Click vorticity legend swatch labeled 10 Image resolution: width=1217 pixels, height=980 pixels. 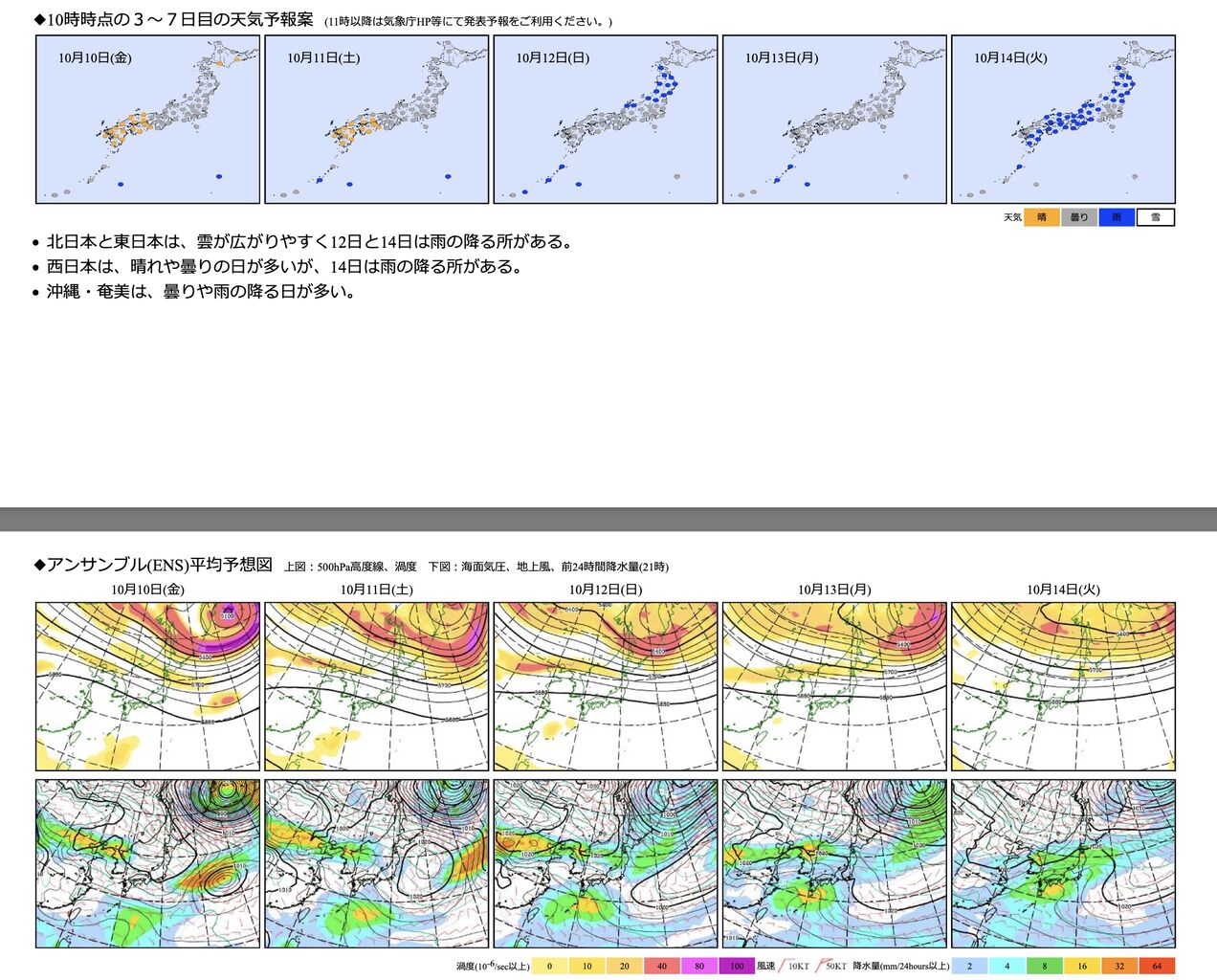coord(586,966)
